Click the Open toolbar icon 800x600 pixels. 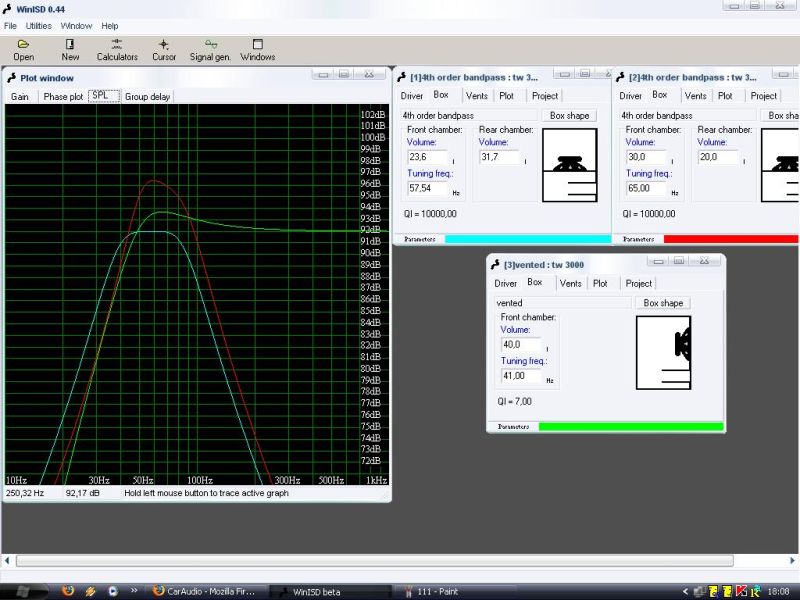click(x=23, y=50)
